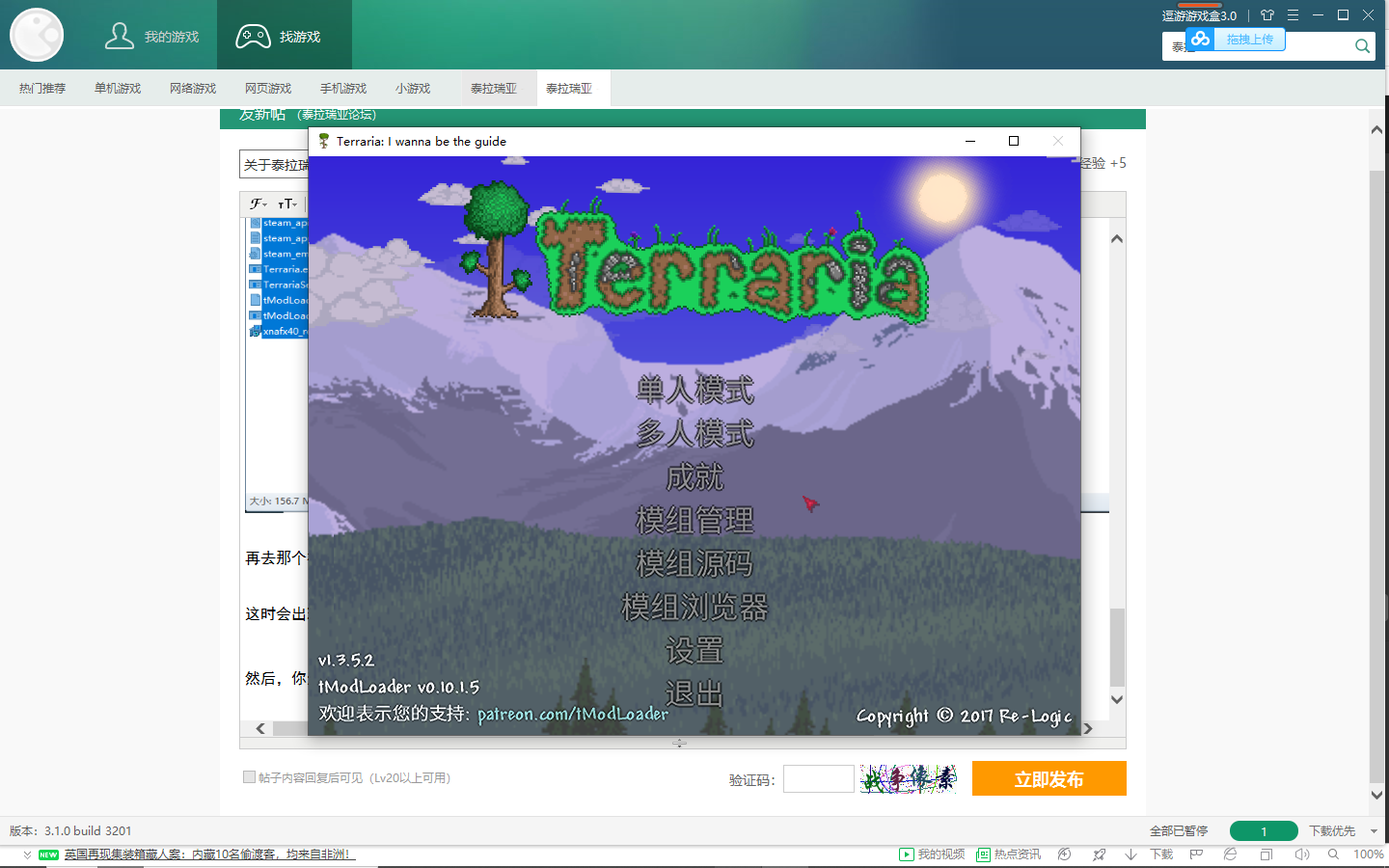The height and width of the screenshot is (868, 1389).
Task: Open 手机游戏 category
Action: (343, 89)
